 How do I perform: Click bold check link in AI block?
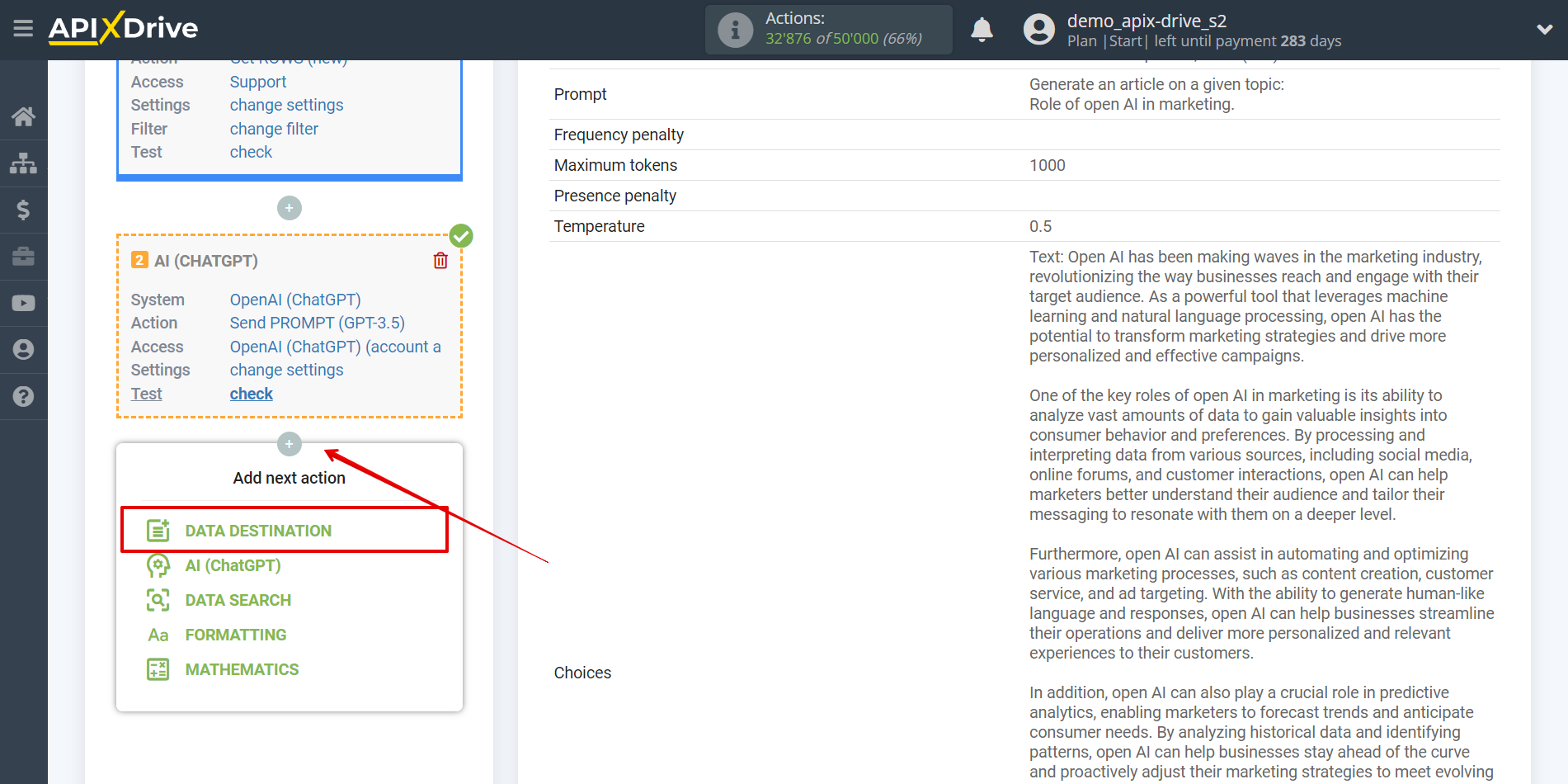252,394
